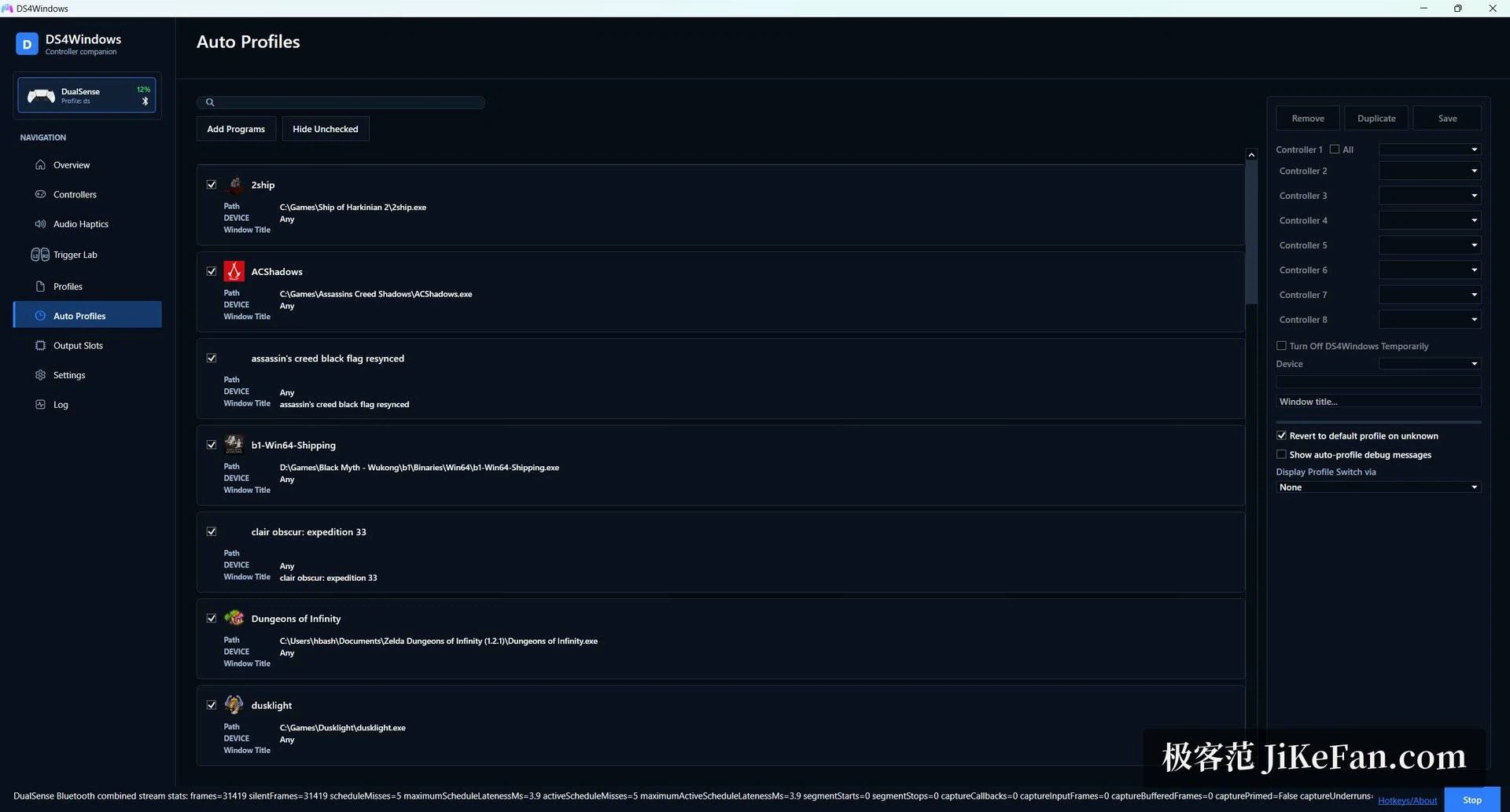This screenshot has width=1510, height=812.
Task: Click the Profiles page icon
Action: [x=40, y=286]
